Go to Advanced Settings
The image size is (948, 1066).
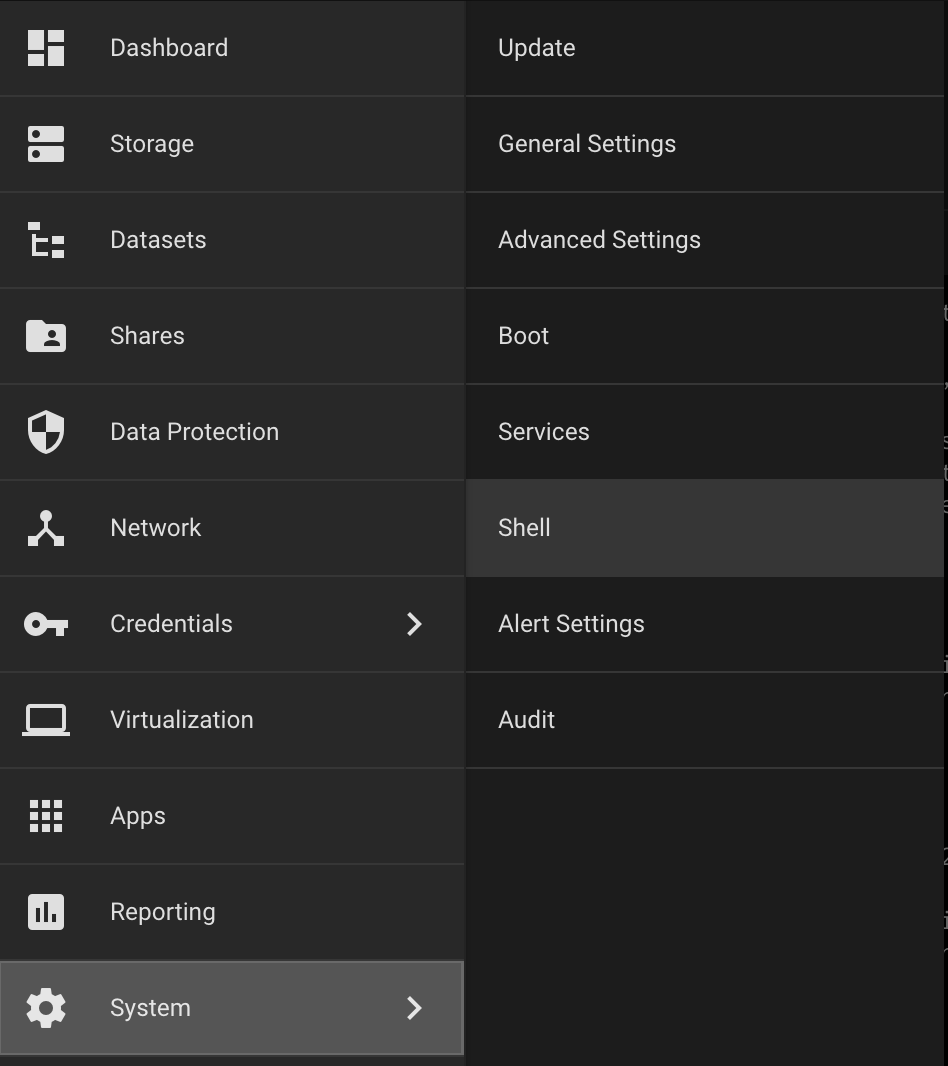click(599, 240)
